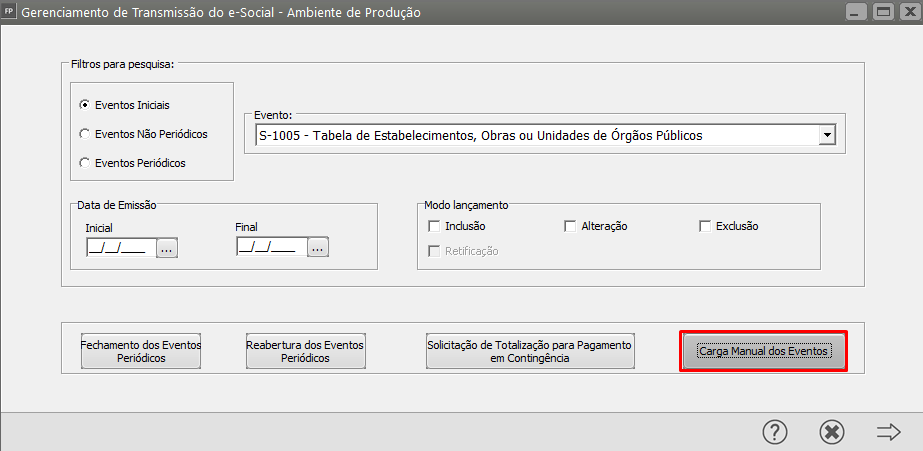Click Reabertura dos Eventos Periódicos button
The image size is (923, 451).
pos(305,351)
